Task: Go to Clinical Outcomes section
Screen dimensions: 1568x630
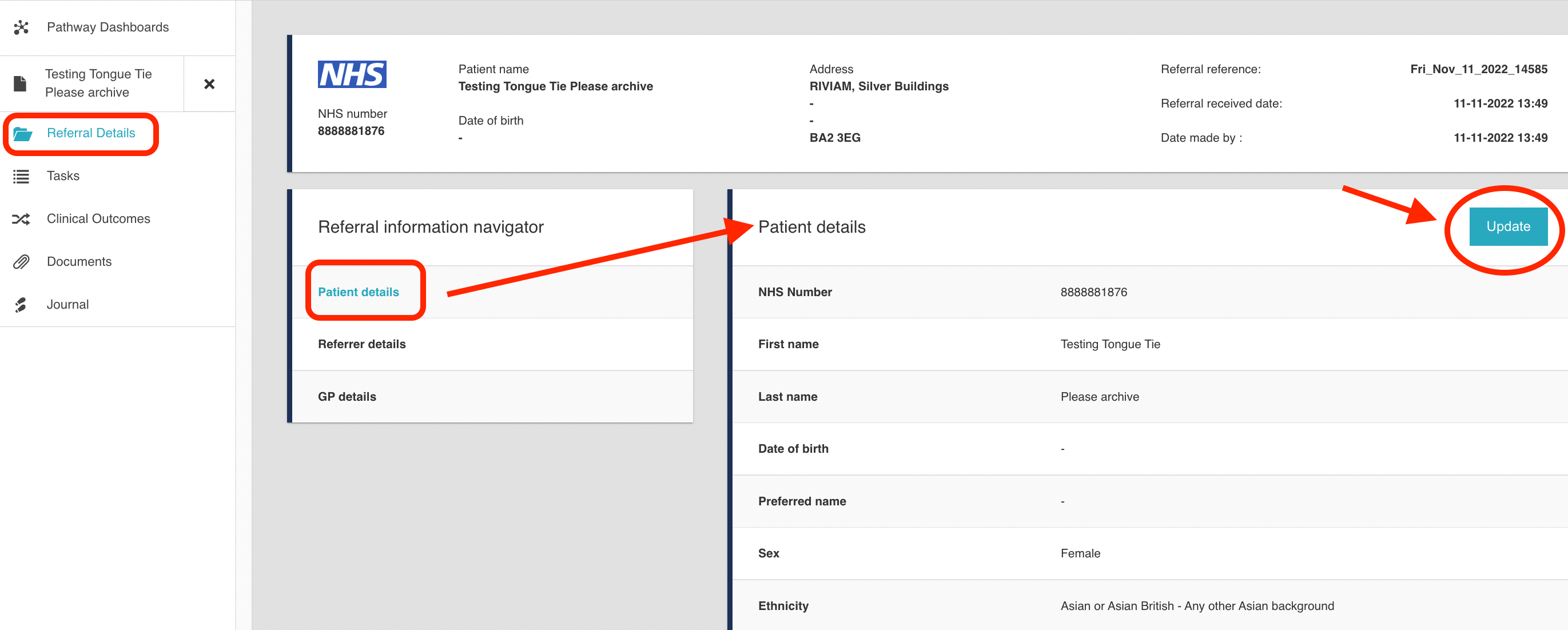Action: 98,218
